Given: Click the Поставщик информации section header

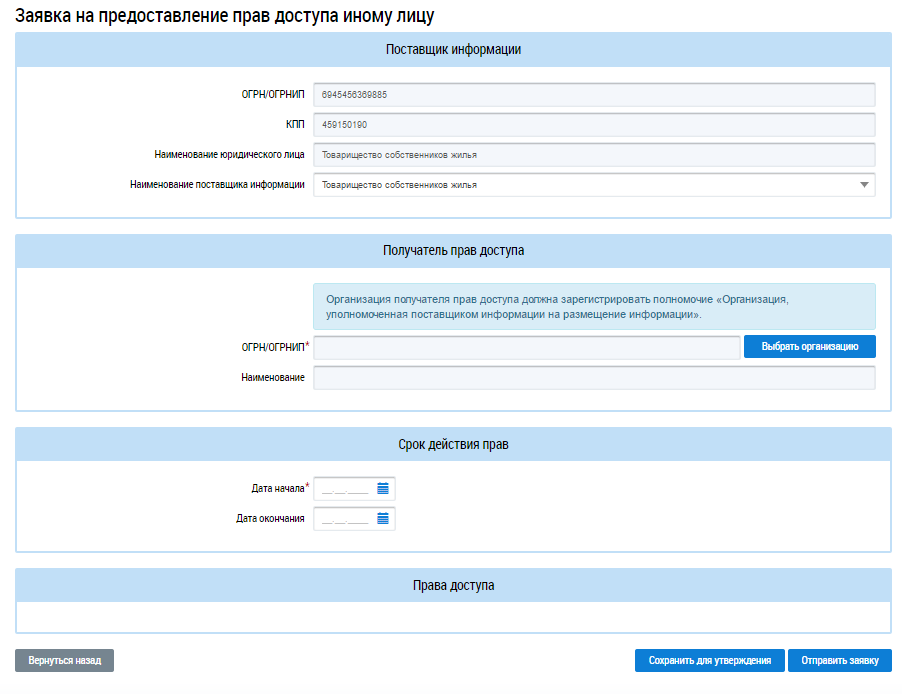Looking at the screenshot, I should click(x=453, y=50).
